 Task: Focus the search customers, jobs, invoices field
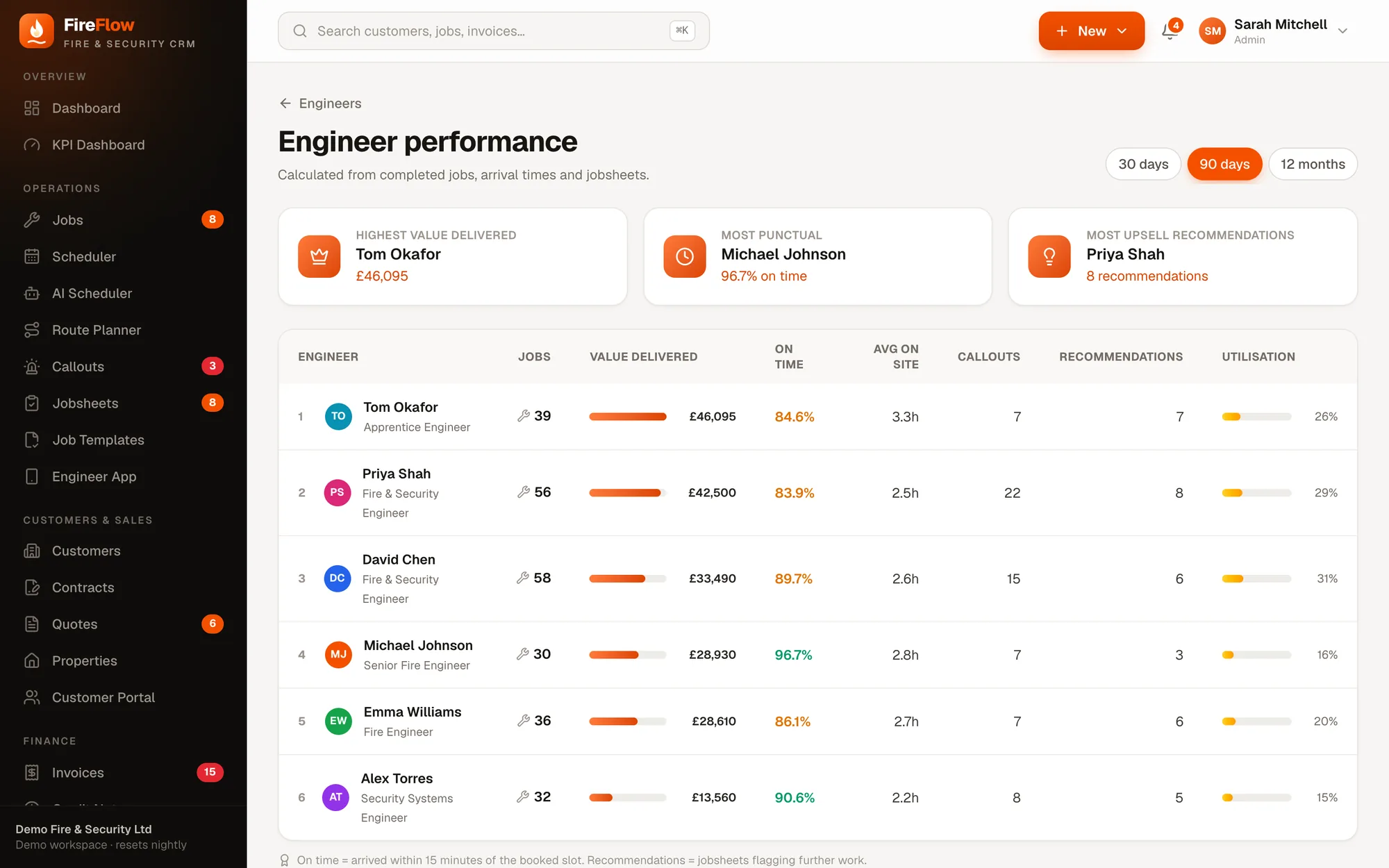[494, 31]
